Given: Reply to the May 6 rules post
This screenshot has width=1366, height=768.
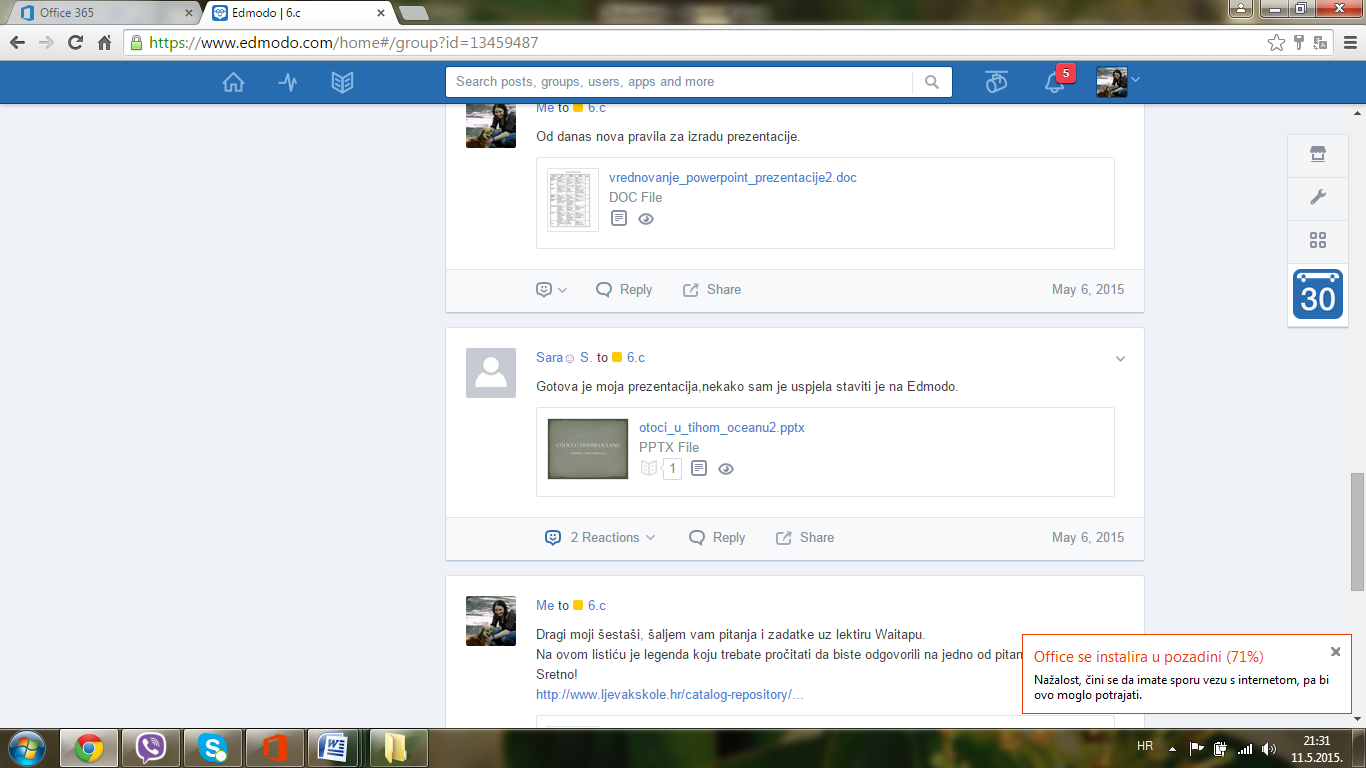Looking at the screenshot, I should coord(624,289).
